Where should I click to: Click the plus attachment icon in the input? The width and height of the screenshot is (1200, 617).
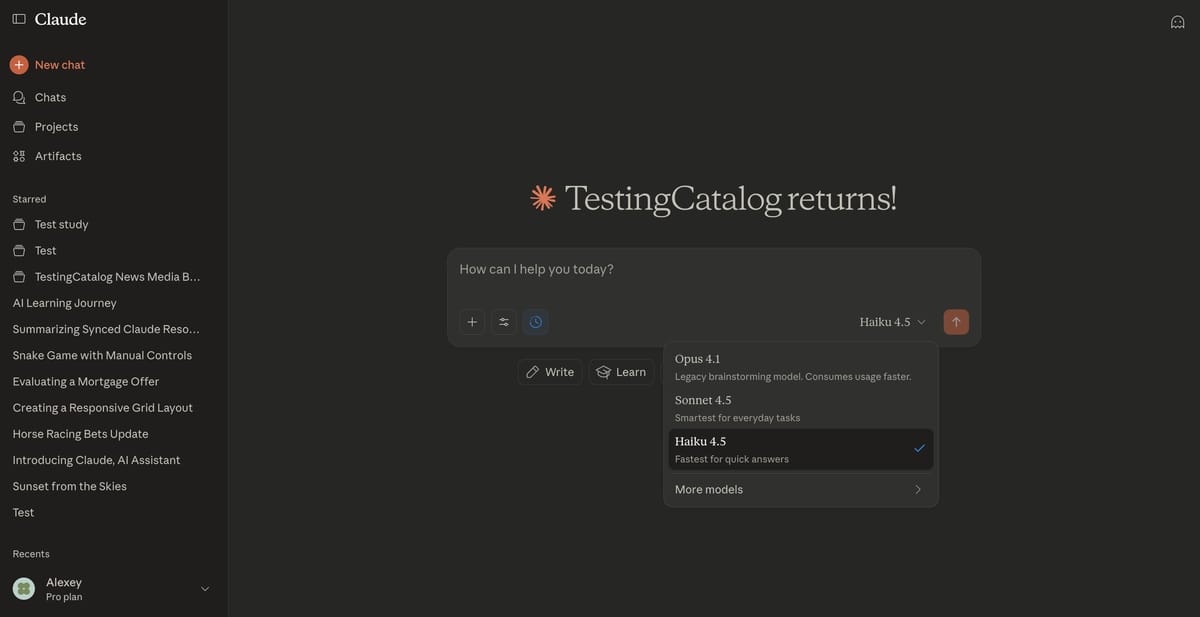[468, 320]
